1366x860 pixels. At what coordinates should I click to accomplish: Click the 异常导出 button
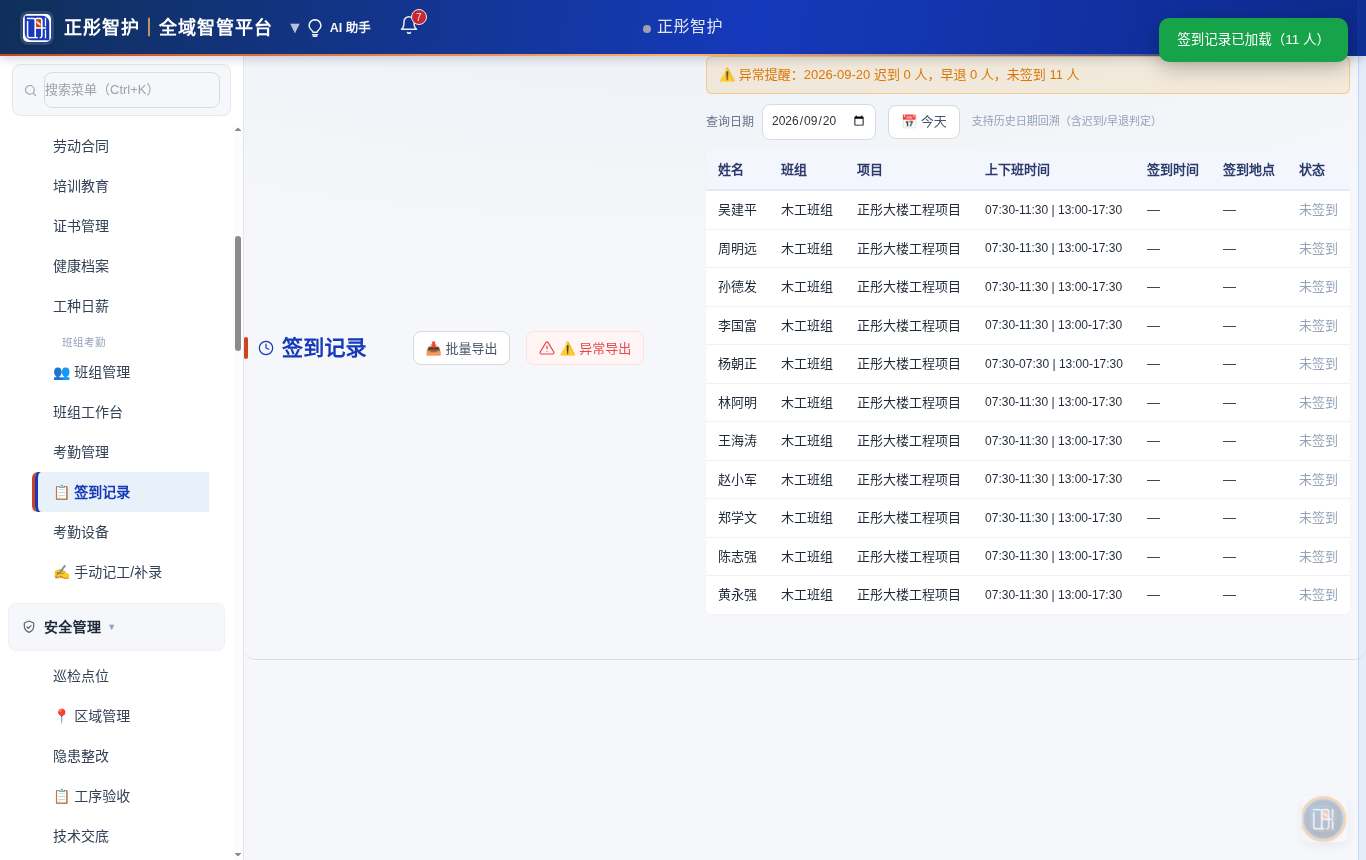(x=585, y=348)
